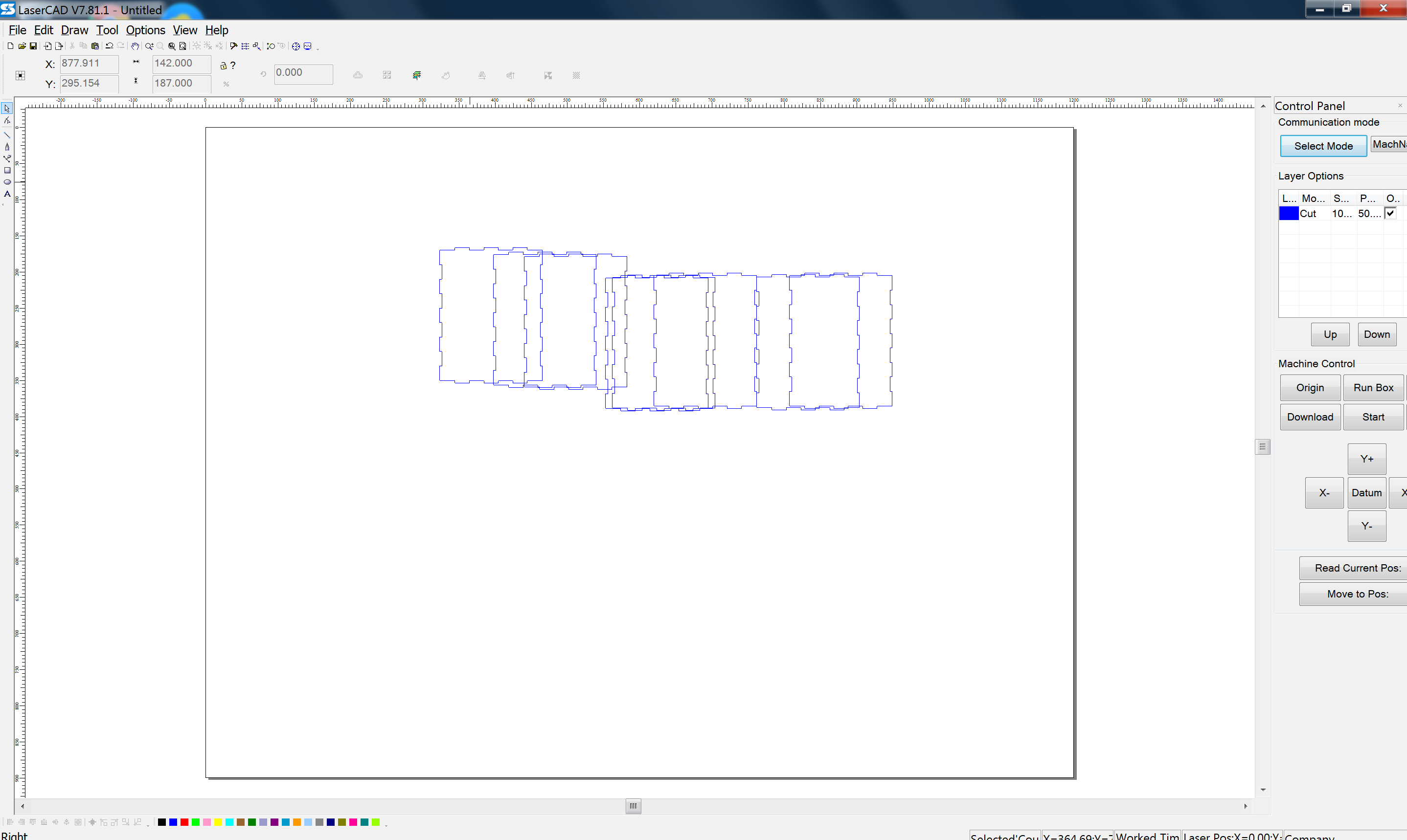This screenshot has width=1407, height=840.
Task: Open the Draw menu
Action: tap(74, 30)
